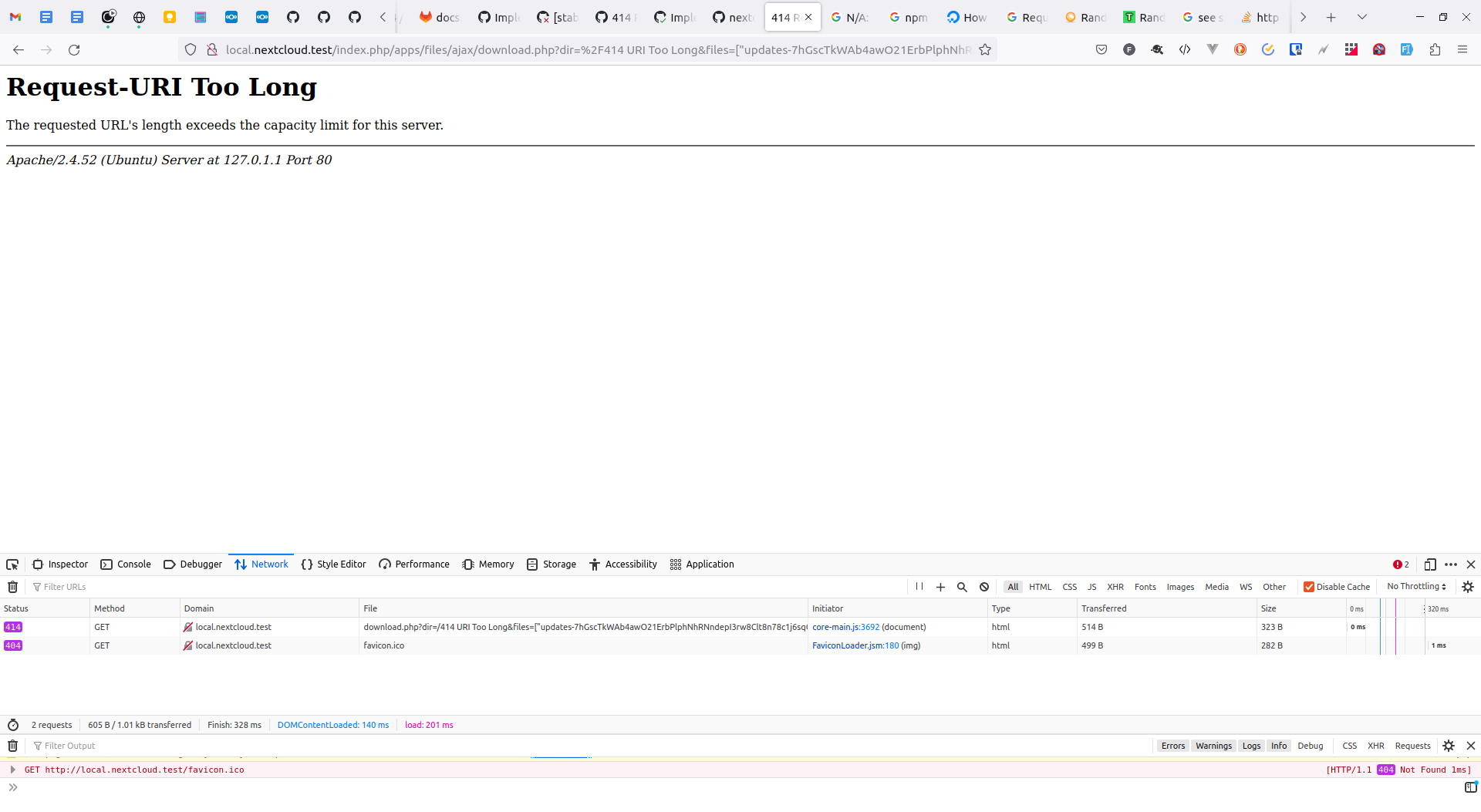Image resolution: width=1481 pixels, height=812 pixels.
Task: Enable the XHR console filter
Action: click(1376, 746)
